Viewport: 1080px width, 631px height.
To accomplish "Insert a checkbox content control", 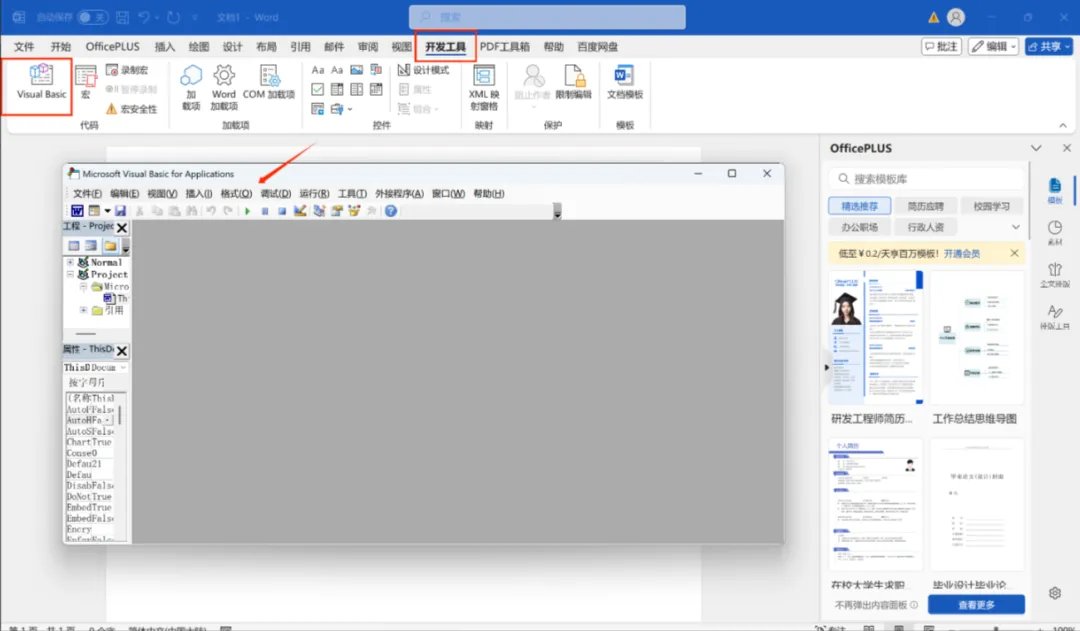I will (x=318, y=90).
